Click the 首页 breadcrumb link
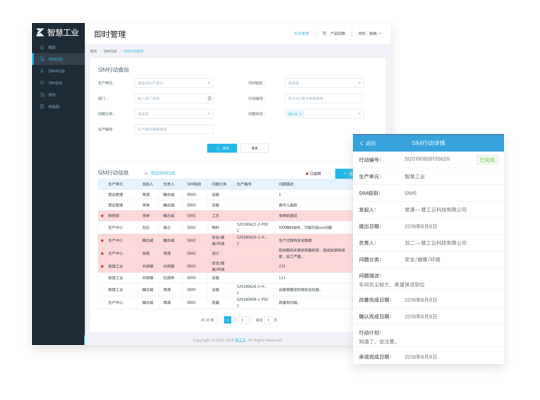Screen dimensions: 540x400 [x=93, y=51]
